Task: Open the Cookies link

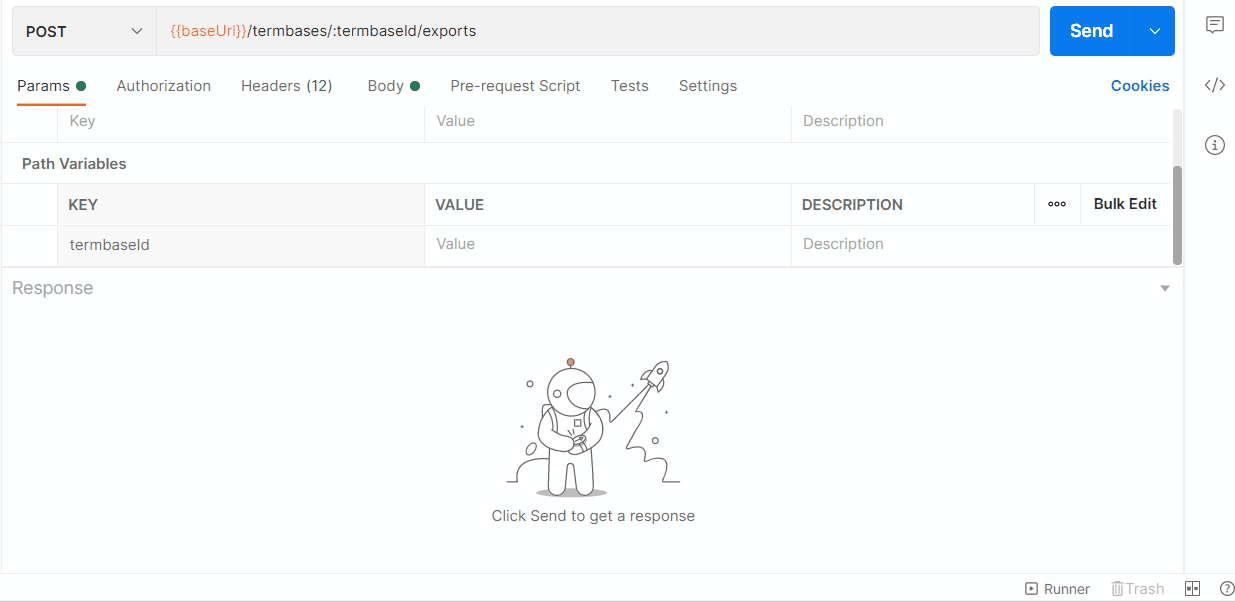Action: coord(1139,86)
